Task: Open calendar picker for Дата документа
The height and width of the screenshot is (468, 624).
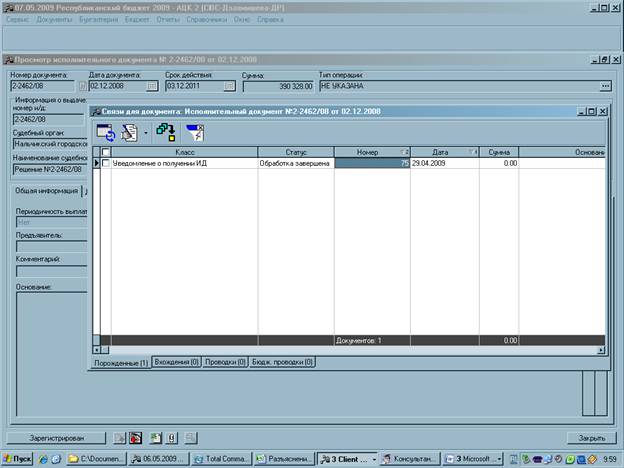Action: 152,86
